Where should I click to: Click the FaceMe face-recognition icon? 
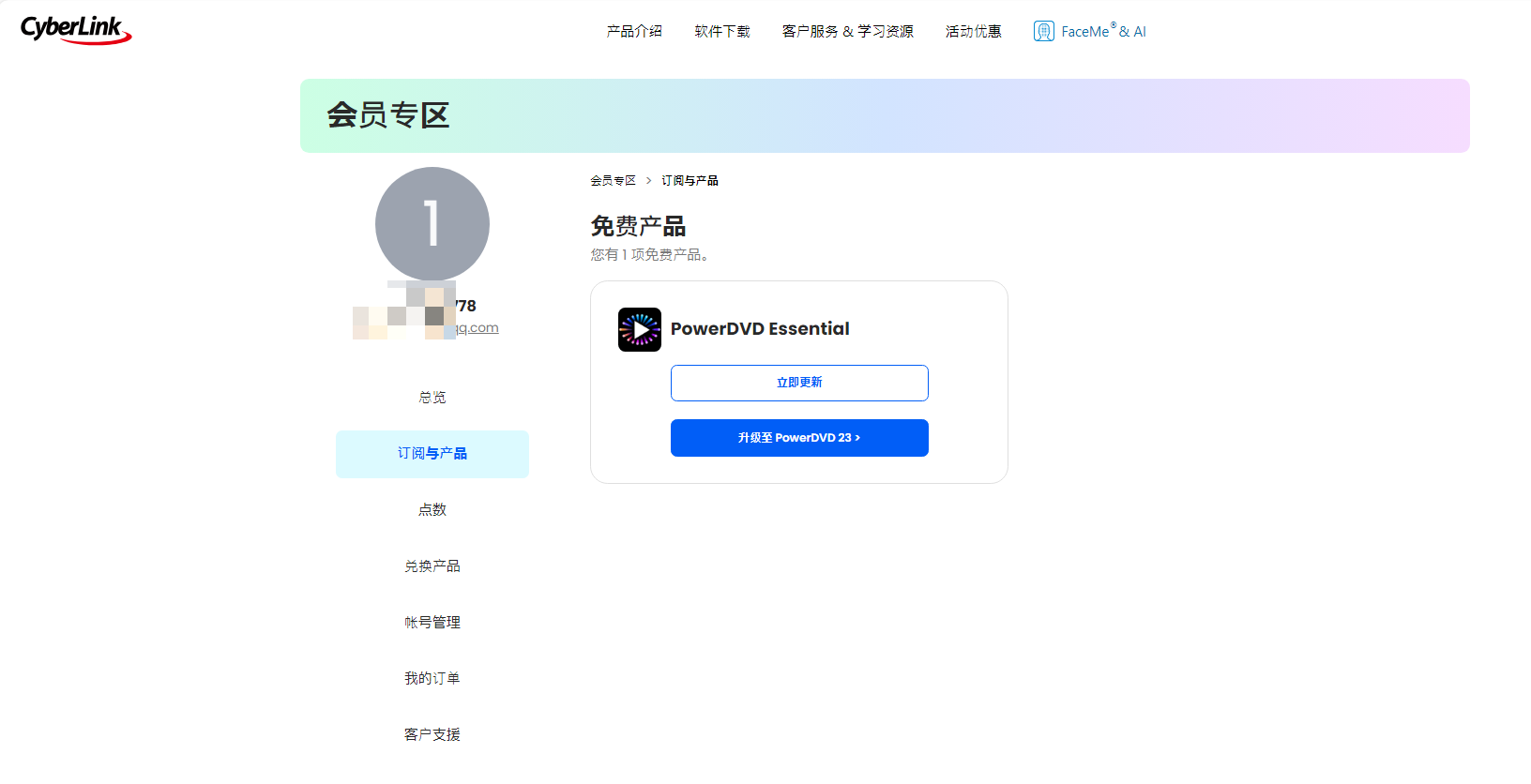click(x=1043, y=31)
